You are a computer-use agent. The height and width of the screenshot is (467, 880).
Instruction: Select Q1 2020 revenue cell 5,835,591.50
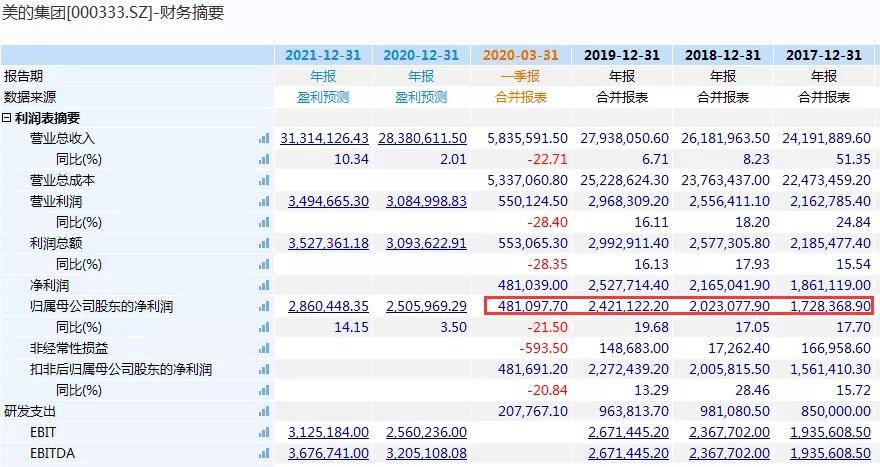click(x=528, y=138)
